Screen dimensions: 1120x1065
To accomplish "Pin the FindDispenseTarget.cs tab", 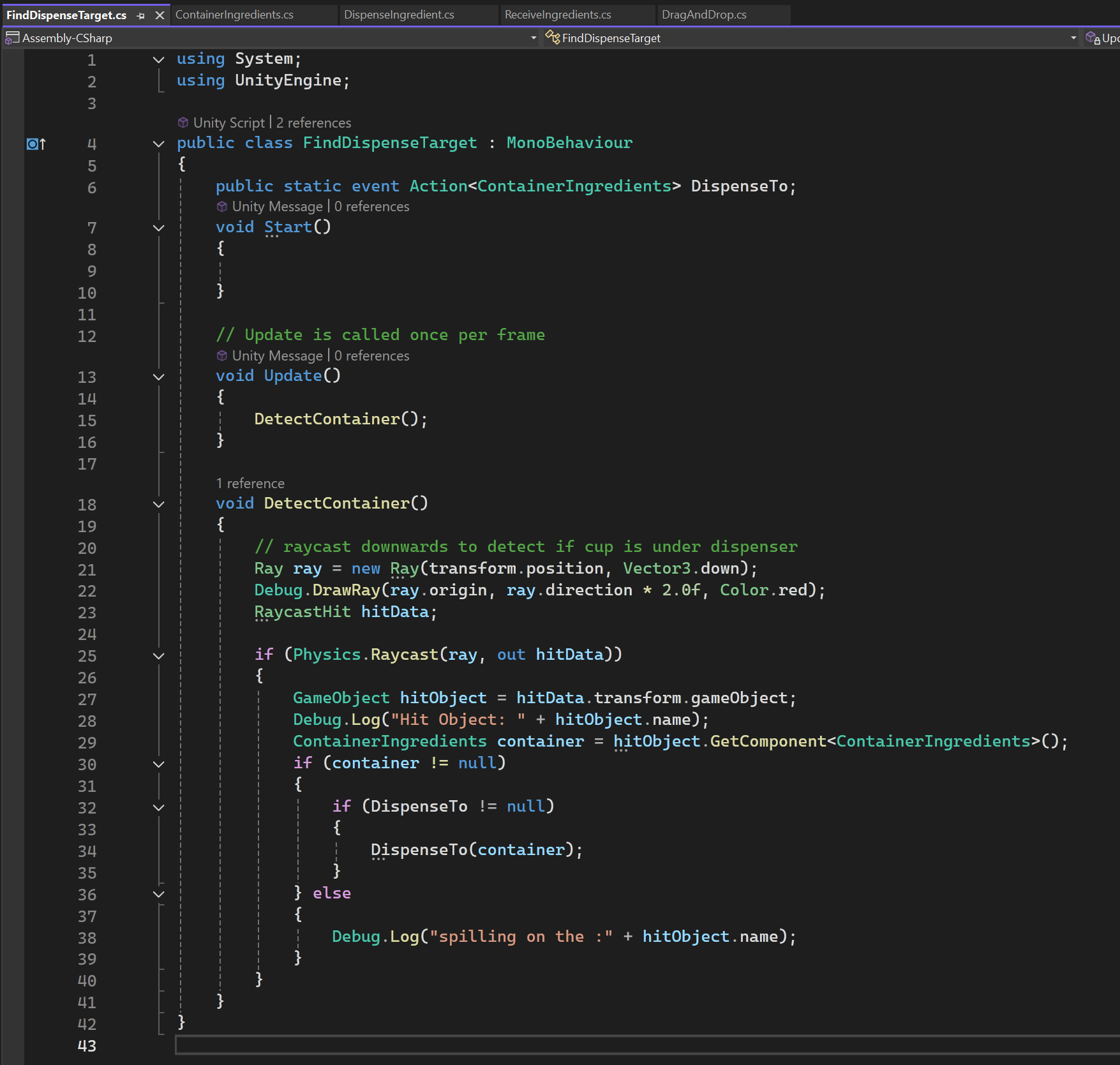I will pos(141,15).
